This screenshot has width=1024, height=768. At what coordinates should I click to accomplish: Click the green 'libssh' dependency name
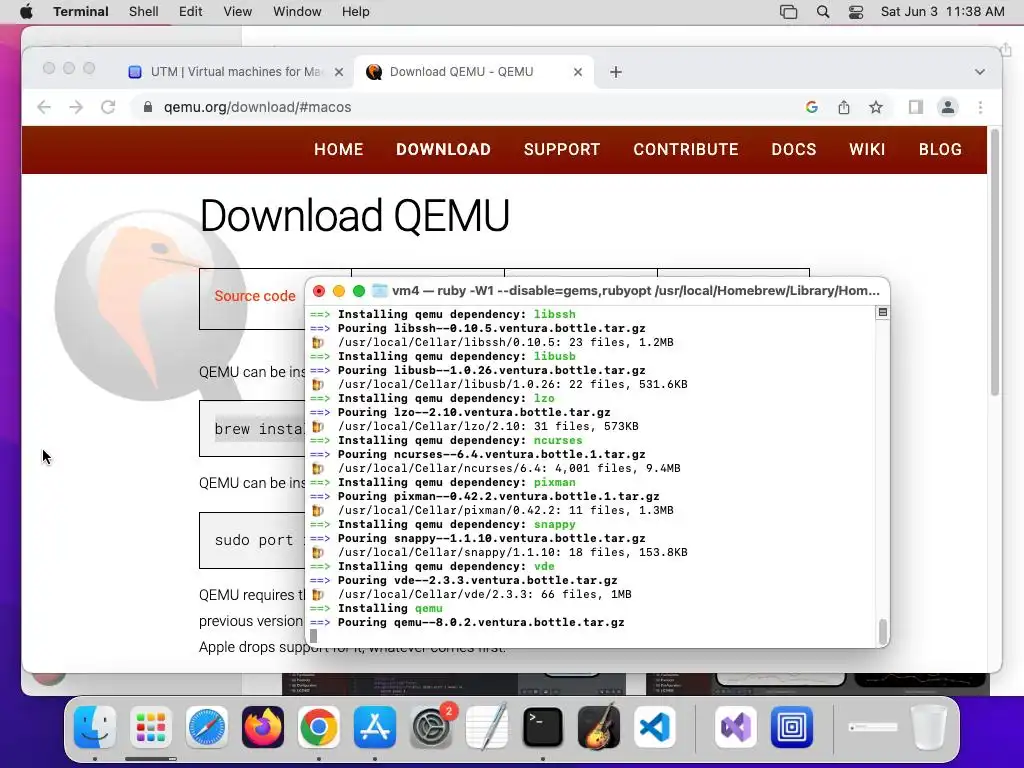click(x=554, y=314)
